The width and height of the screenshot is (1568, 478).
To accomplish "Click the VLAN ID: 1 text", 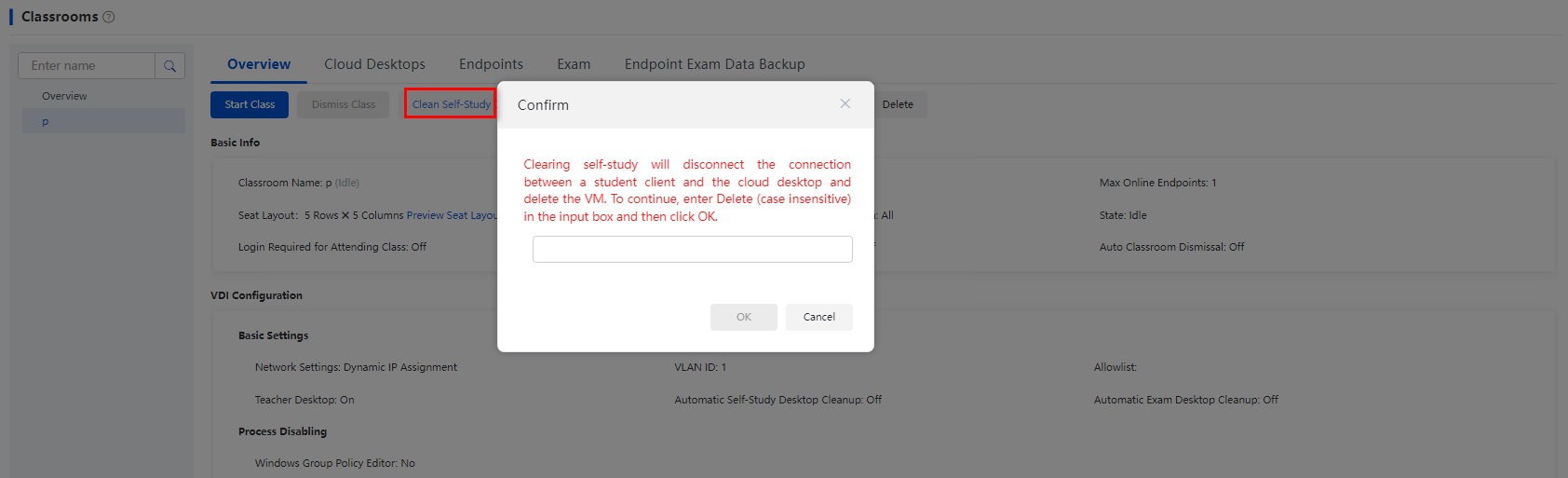I will pos(700,367).
